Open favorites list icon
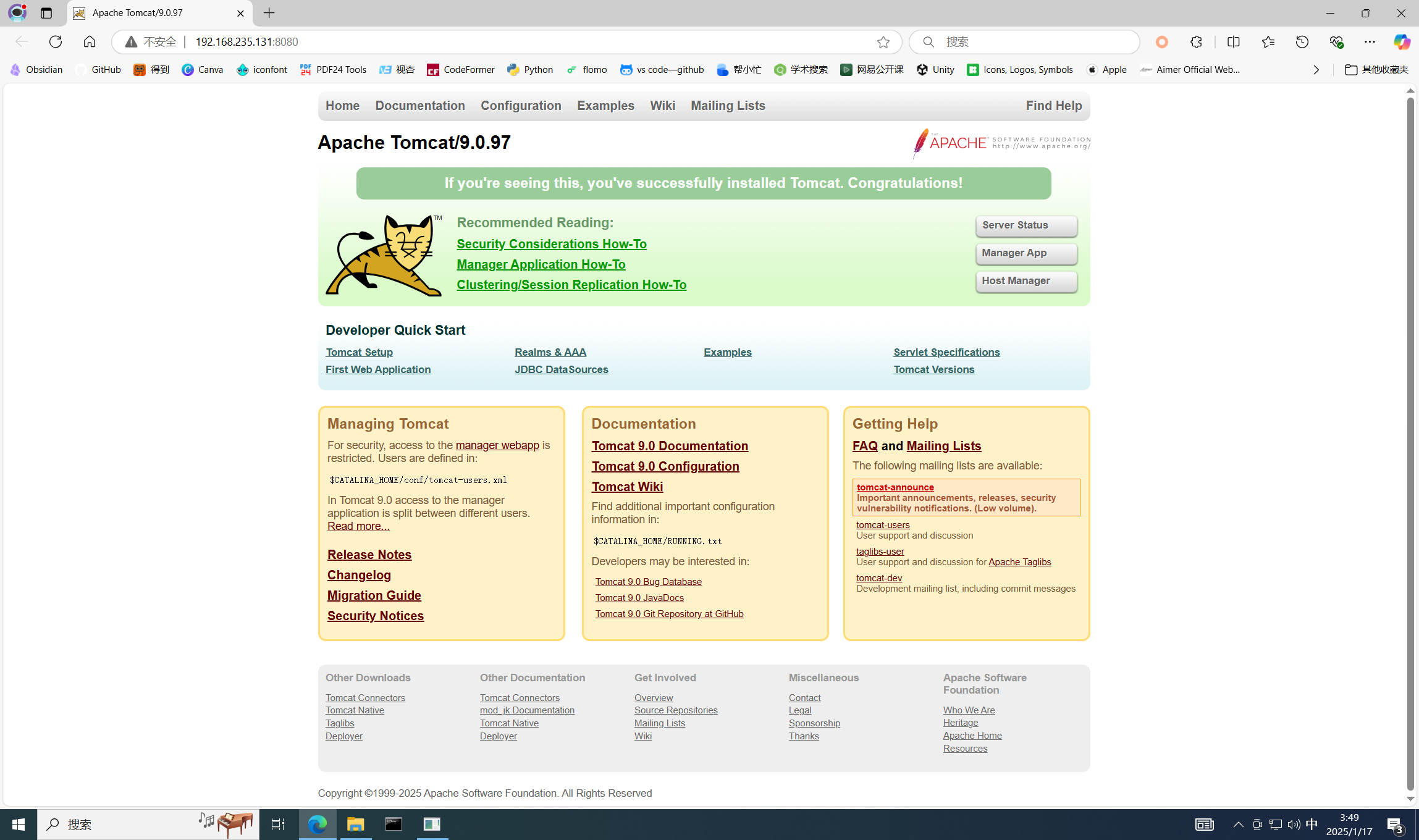The image size is (1419, 840). click(x=1268, y=41)
